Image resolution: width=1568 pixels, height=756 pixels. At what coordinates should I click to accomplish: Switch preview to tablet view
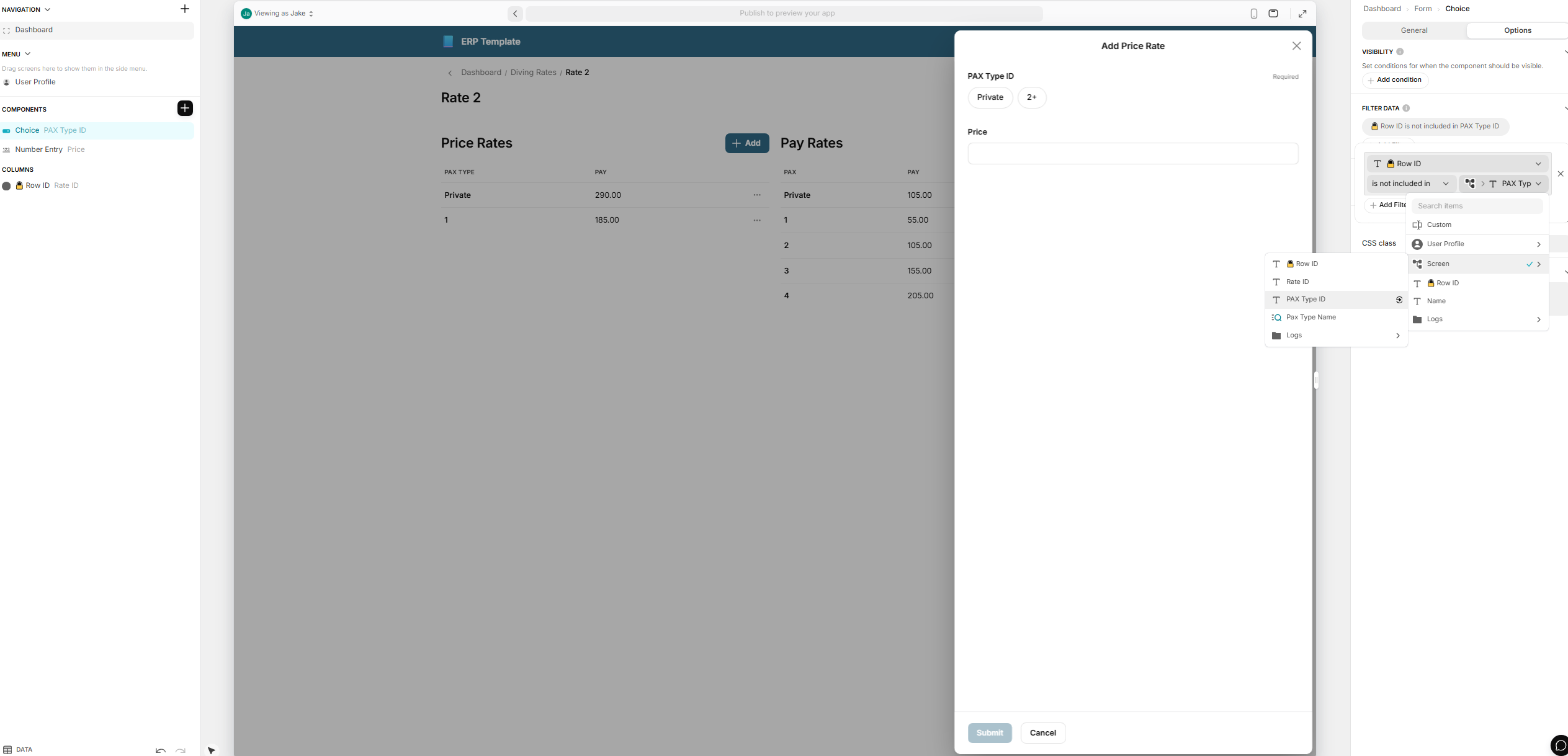click(x=1273, y=14)
